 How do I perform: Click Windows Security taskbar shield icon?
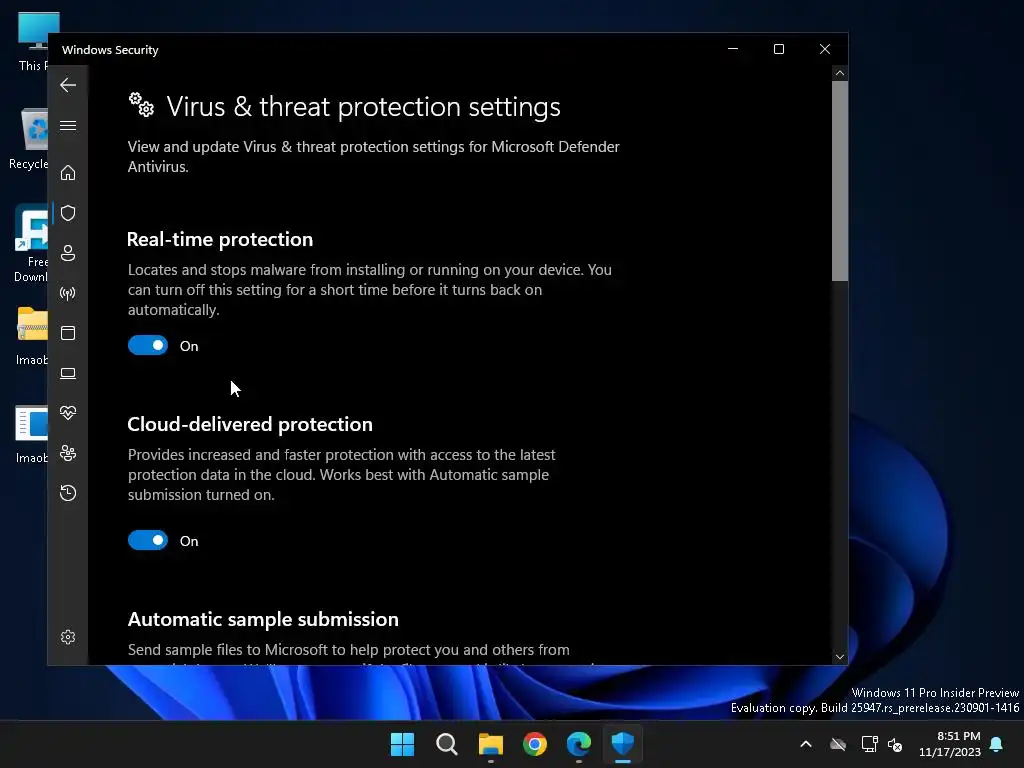pos(623,744)
